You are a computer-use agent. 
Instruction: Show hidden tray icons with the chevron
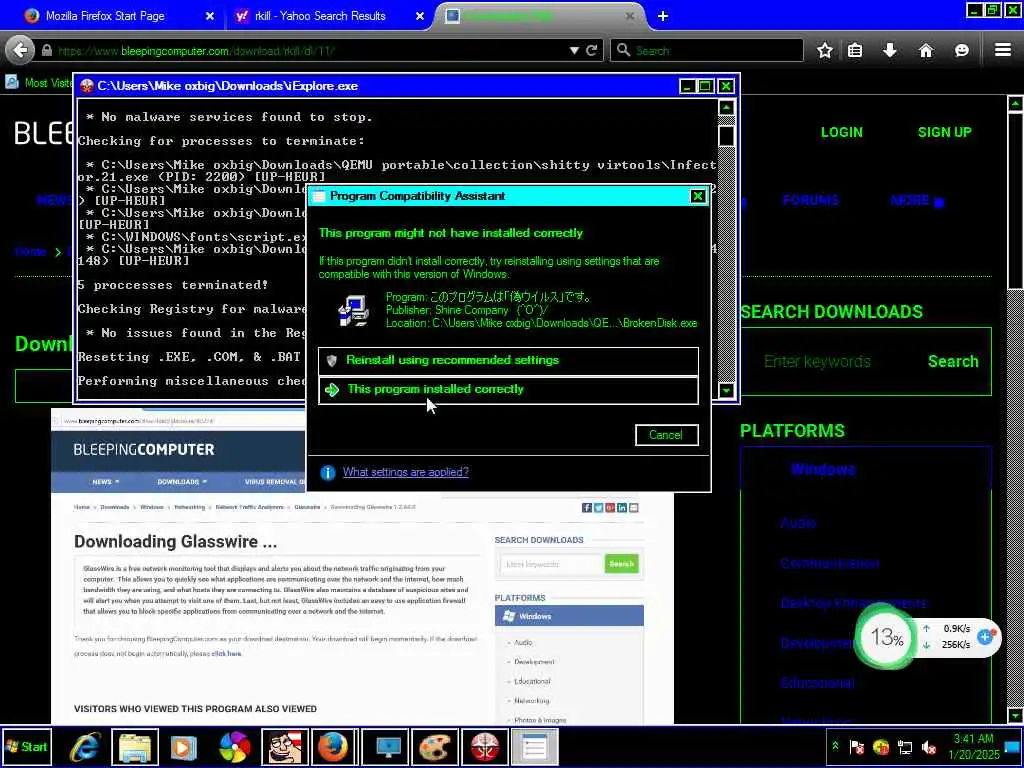835,746
